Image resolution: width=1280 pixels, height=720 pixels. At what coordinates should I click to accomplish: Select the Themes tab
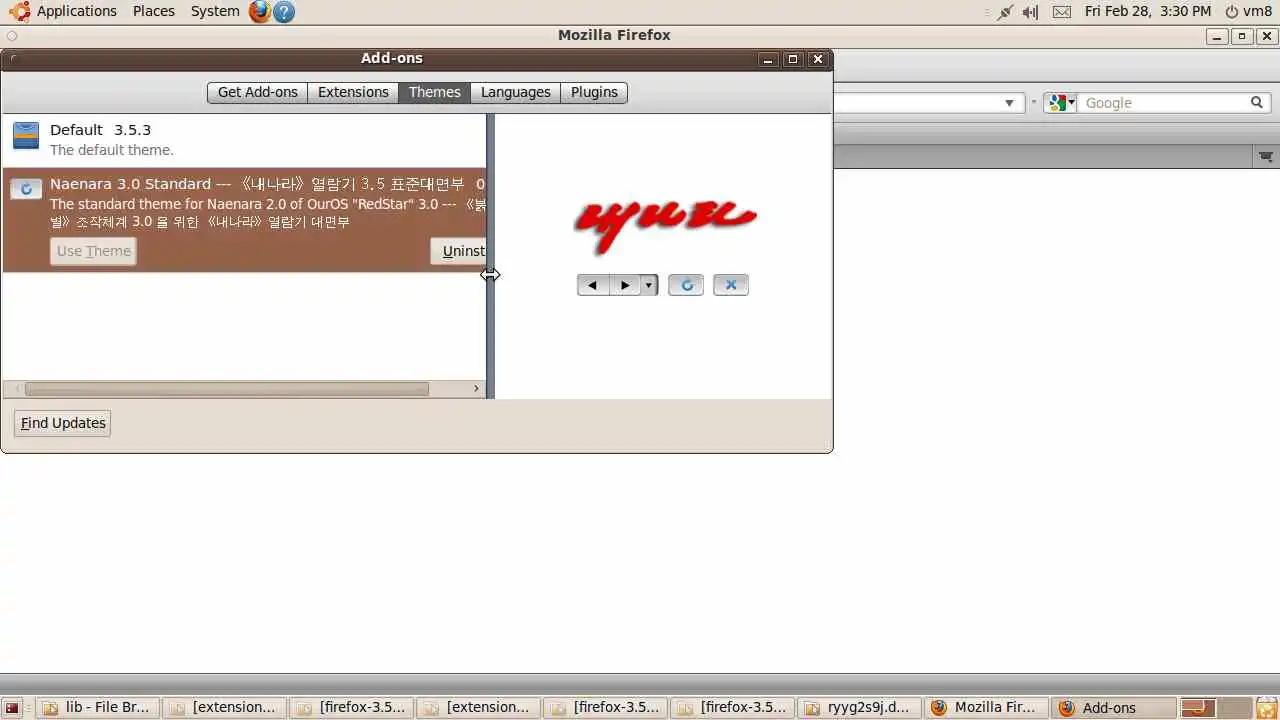tap(434, 92)
